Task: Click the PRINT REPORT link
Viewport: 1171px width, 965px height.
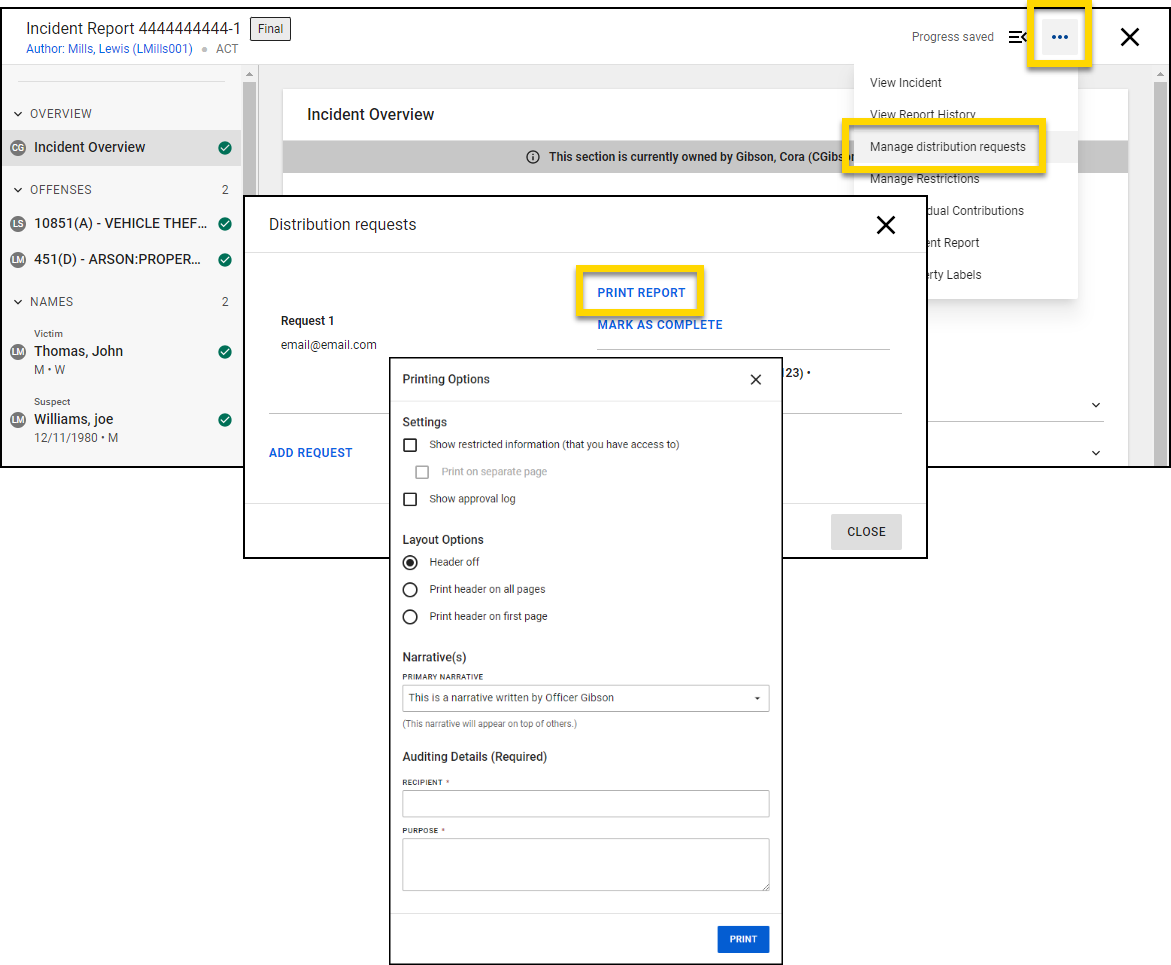Action: coord(640,291)
